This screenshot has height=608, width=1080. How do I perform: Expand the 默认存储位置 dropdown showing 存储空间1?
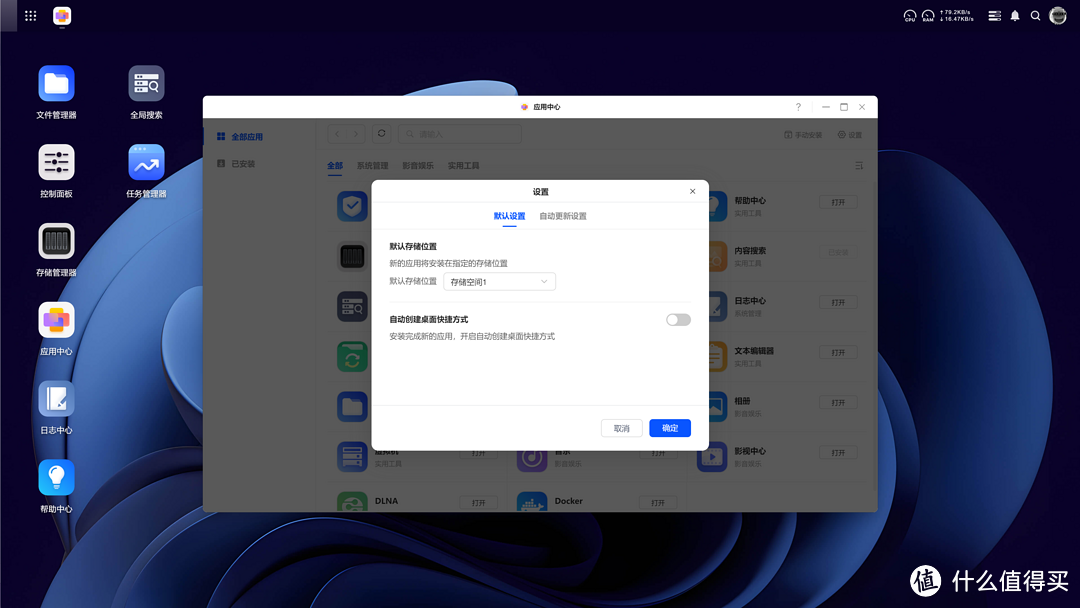coord(499,282)
